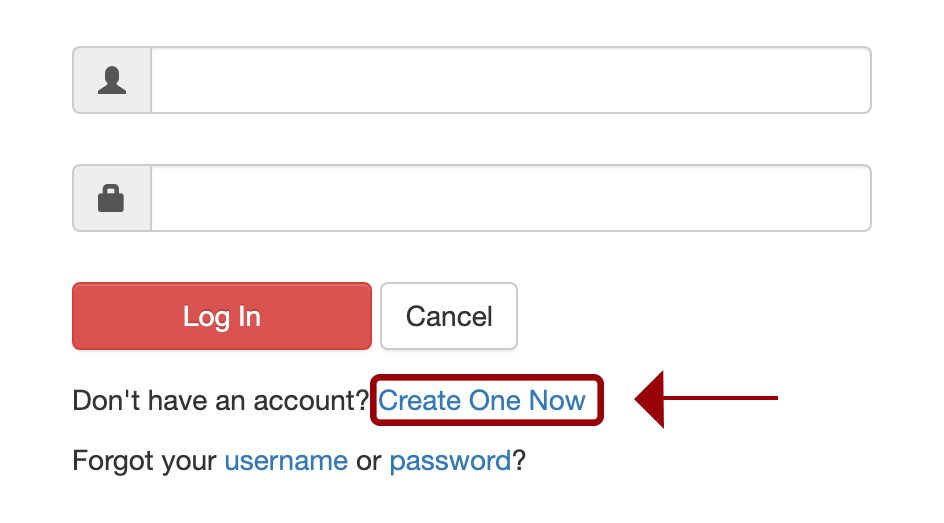Click the padlock icon
The width and height of the screenshot is (944, 523).
click(111, 198)
